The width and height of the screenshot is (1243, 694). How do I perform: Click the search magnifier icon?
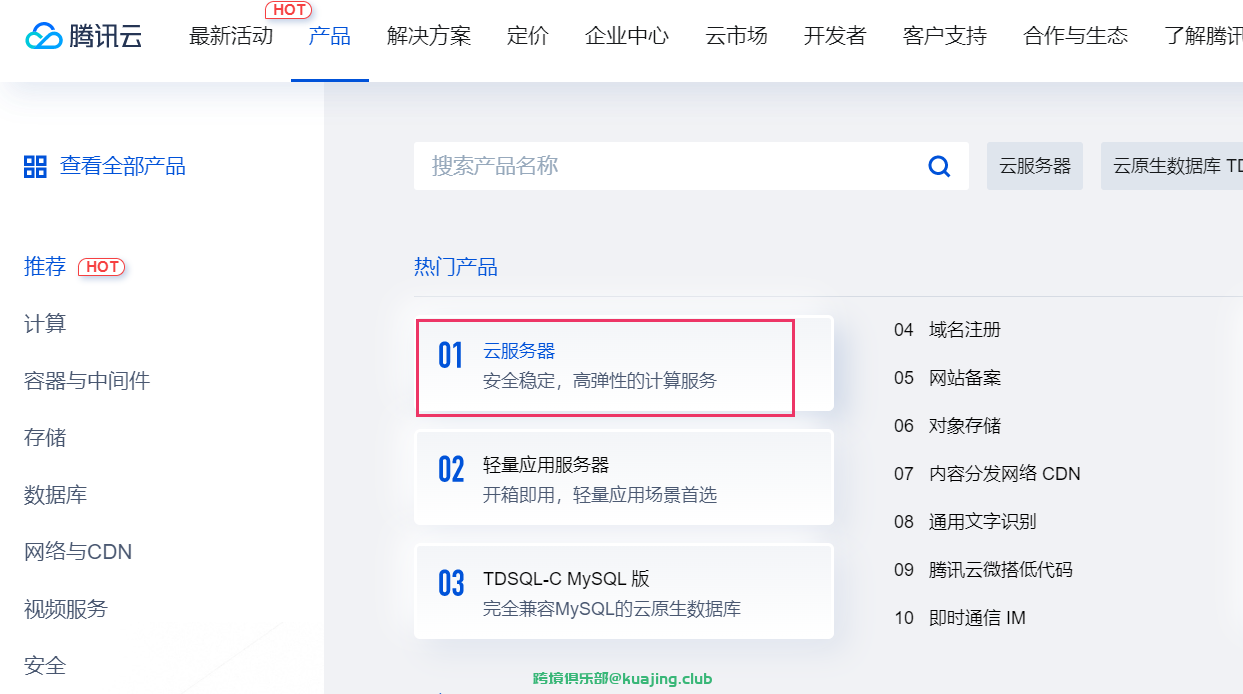click(x=939, y=166)
